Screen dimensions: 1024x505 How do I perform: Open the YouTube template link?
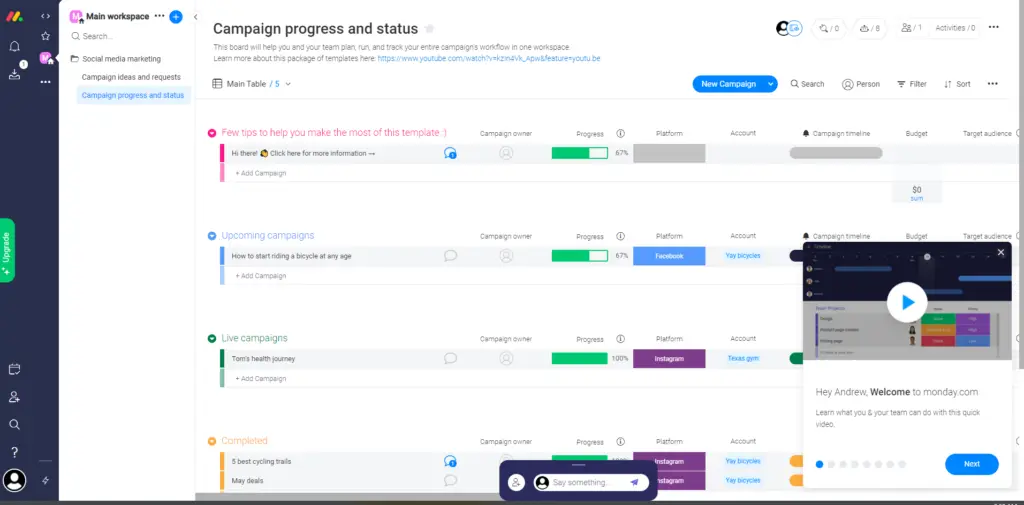(488, 59)
